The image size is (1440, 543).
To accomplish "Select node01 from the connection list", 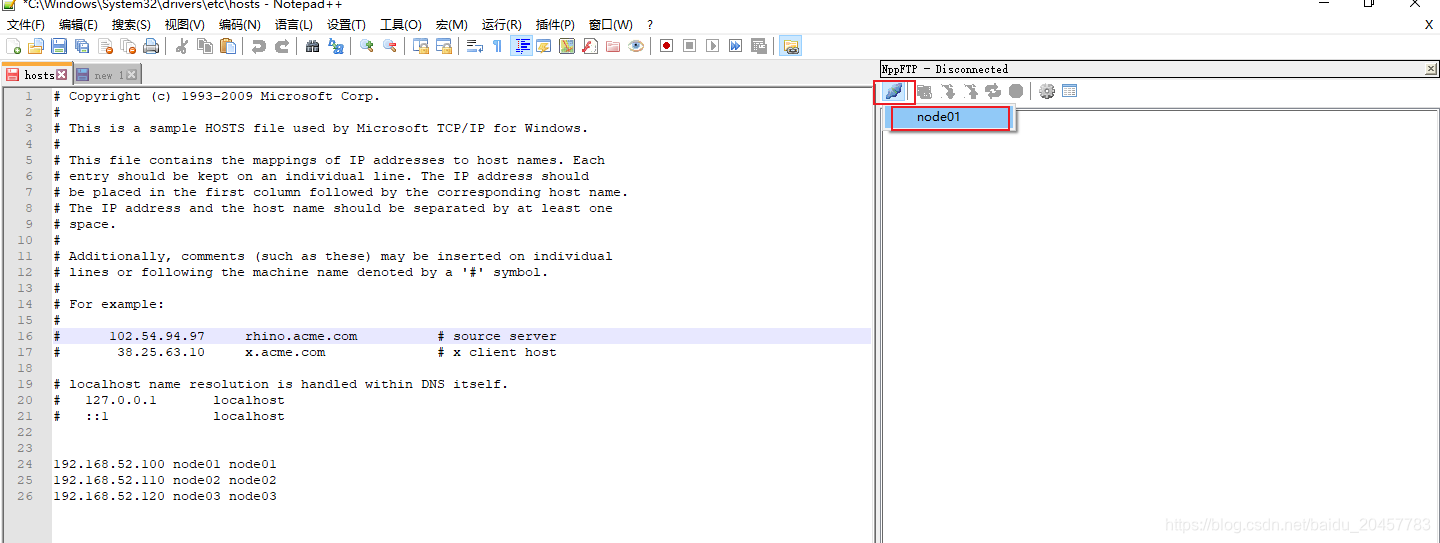I will tap(951, 117).
